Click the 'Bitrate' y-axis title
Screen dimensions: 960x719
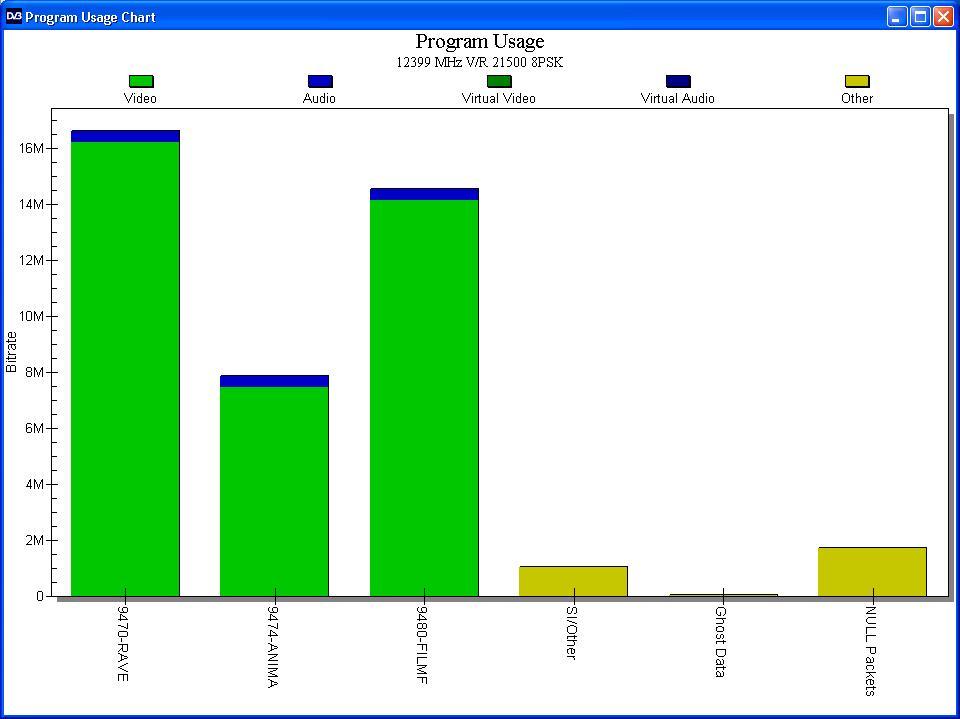(12, 352)
